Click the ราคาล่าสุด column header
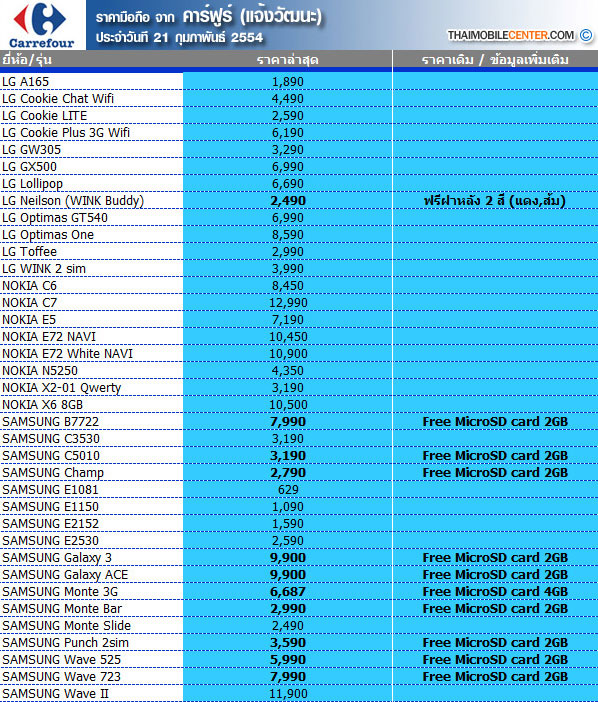Screen dimensions: 598x702 287,60
